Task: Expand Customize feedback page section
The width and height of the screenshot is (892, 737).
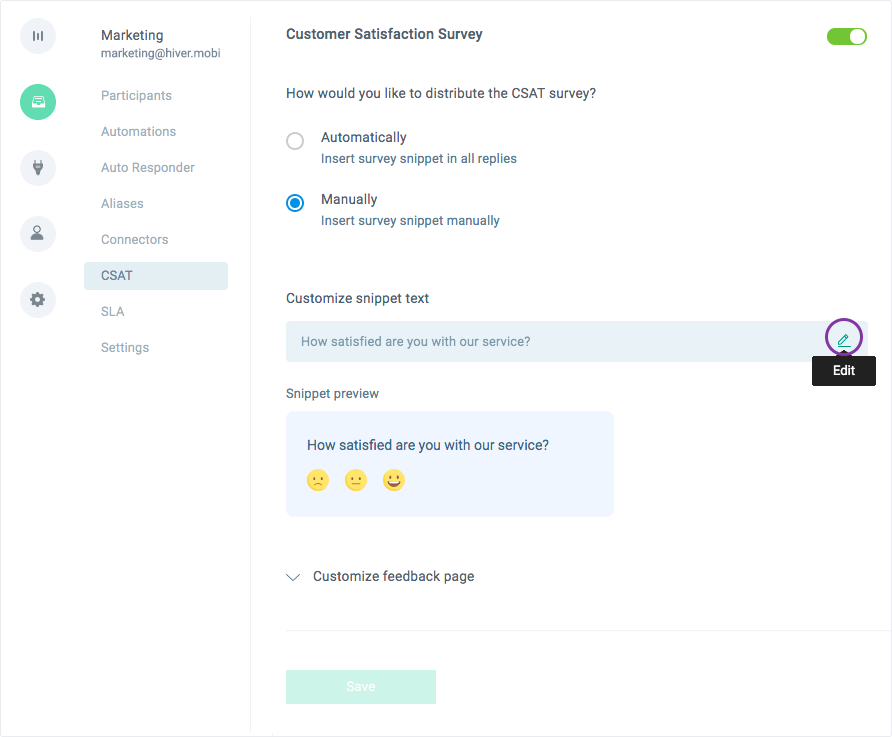Action: pos(380,577)
